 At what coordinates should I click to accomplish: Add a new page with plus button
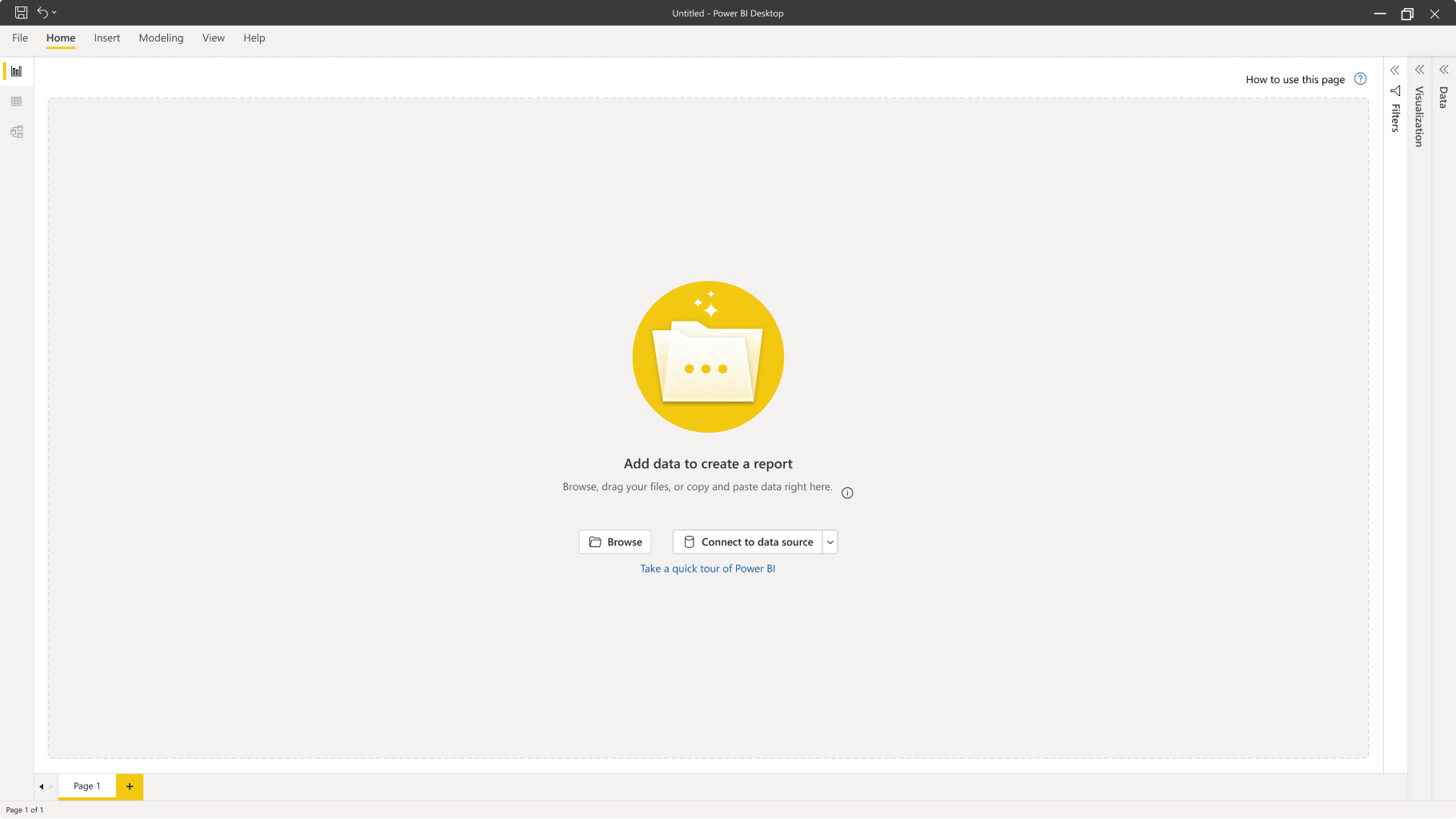(130, 786)
